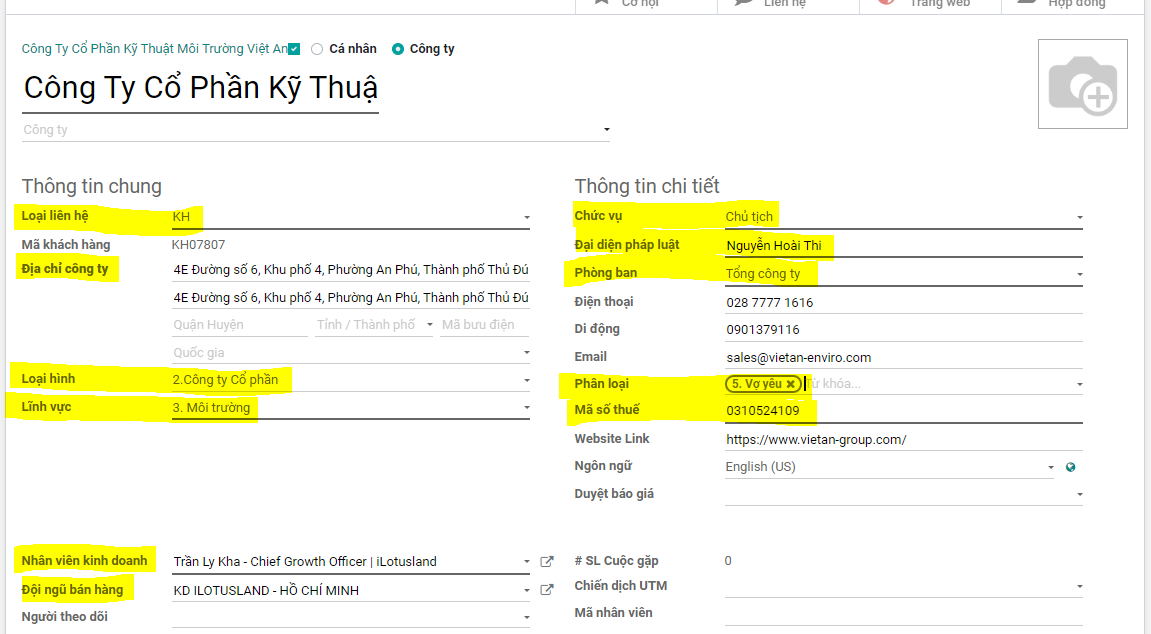Open the Tỉnh / Thành phố dropdown
1151x634 pixels.
click(x=430, y=324)
